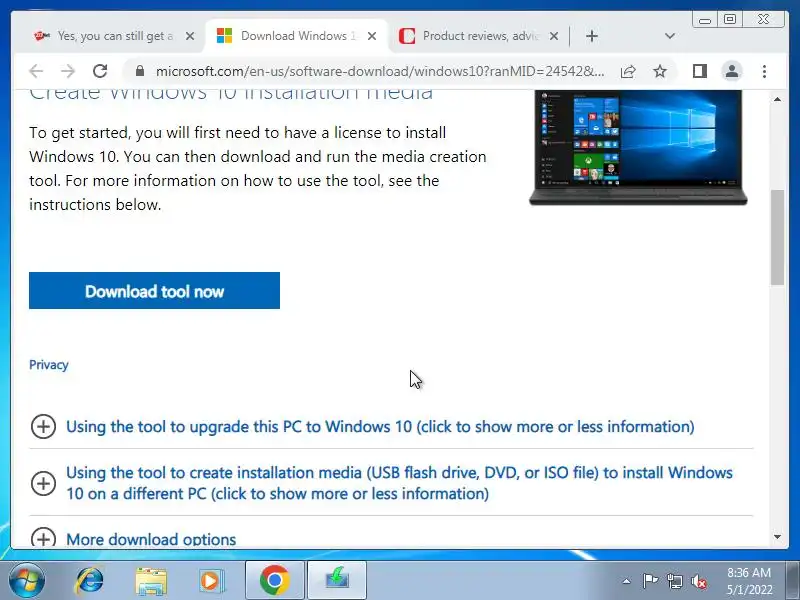Click the muted volume tray icon
The height and width of the screenshot is (600, 800).
click(x=698, y=581)
